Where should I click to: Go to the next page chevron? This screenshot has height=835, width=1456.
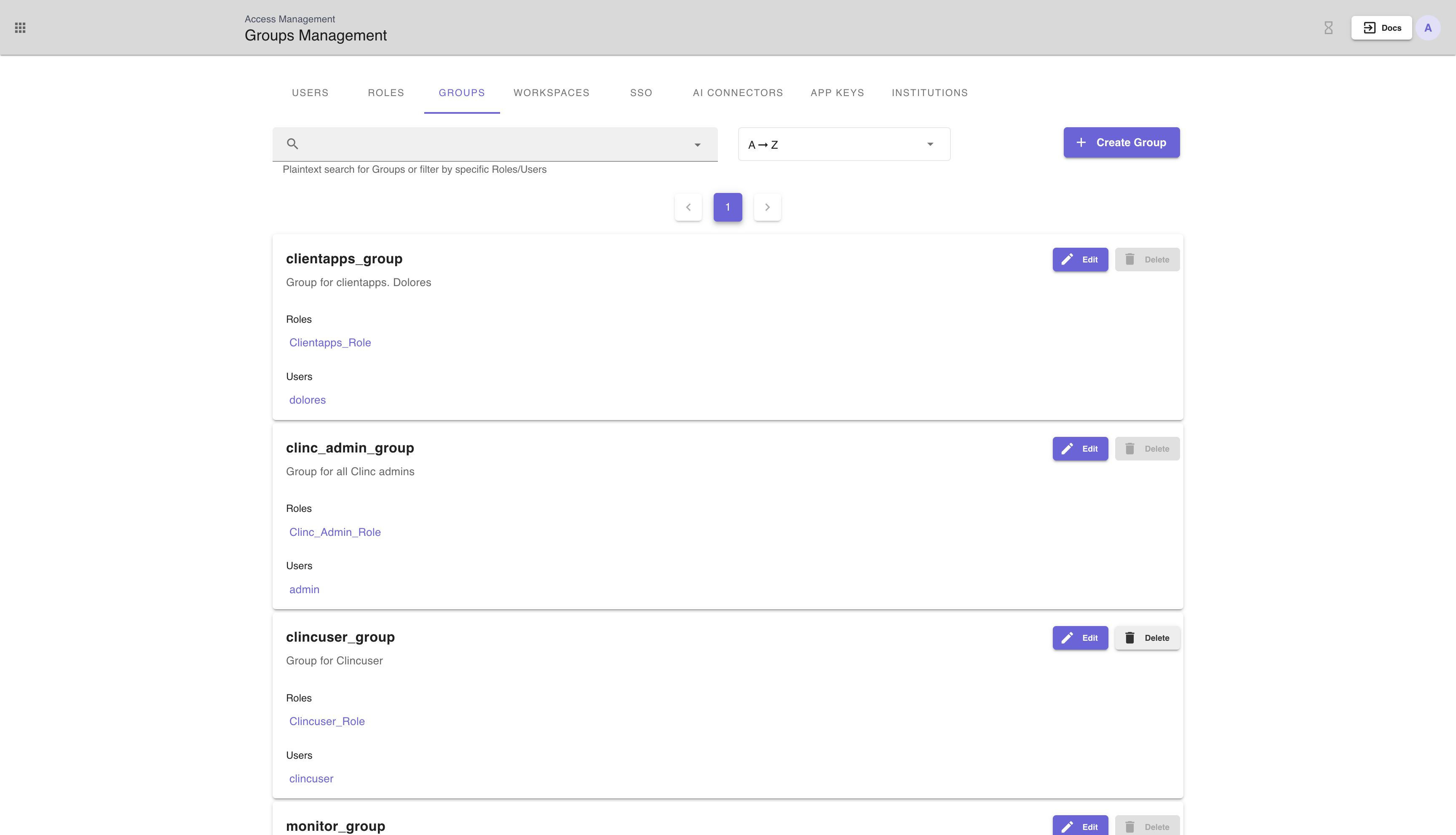point(767,207)
